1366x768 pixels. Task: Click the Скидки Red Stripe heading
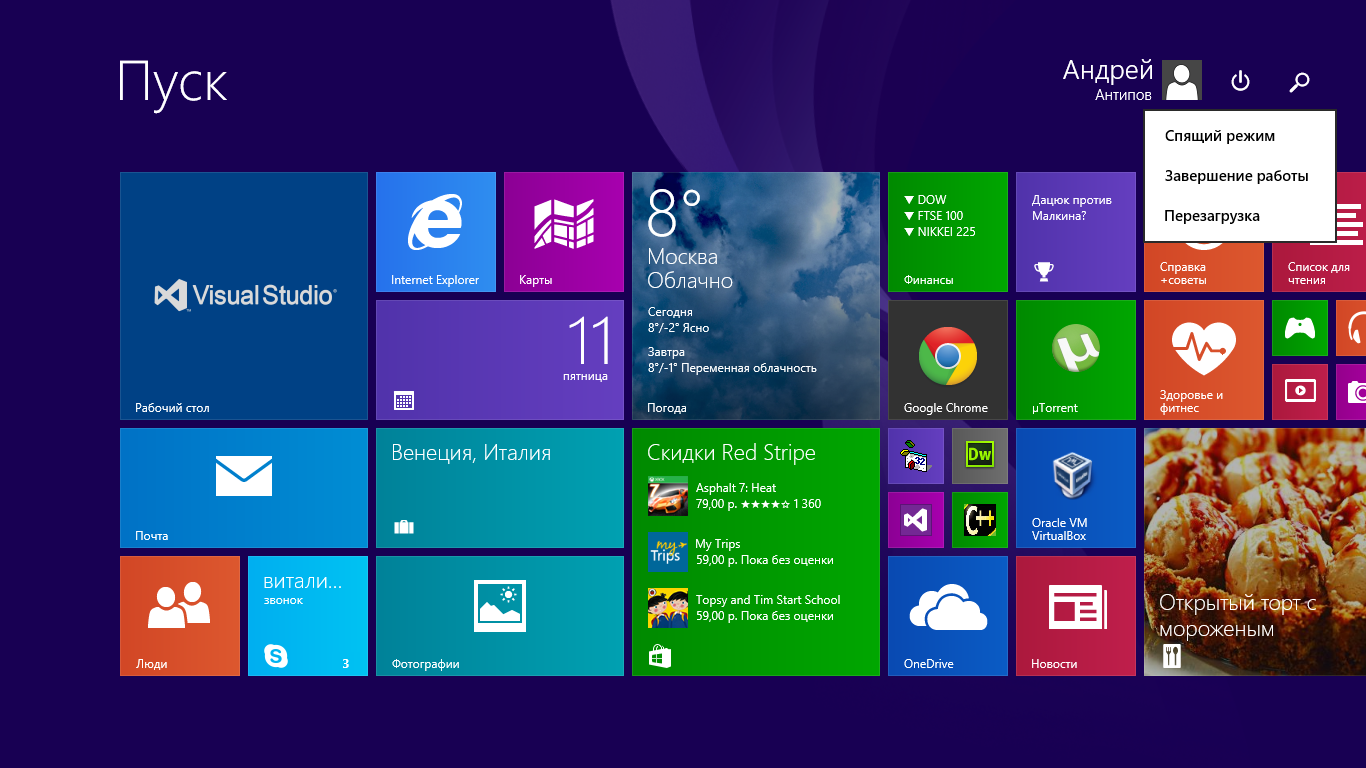(x=731, y=453)
